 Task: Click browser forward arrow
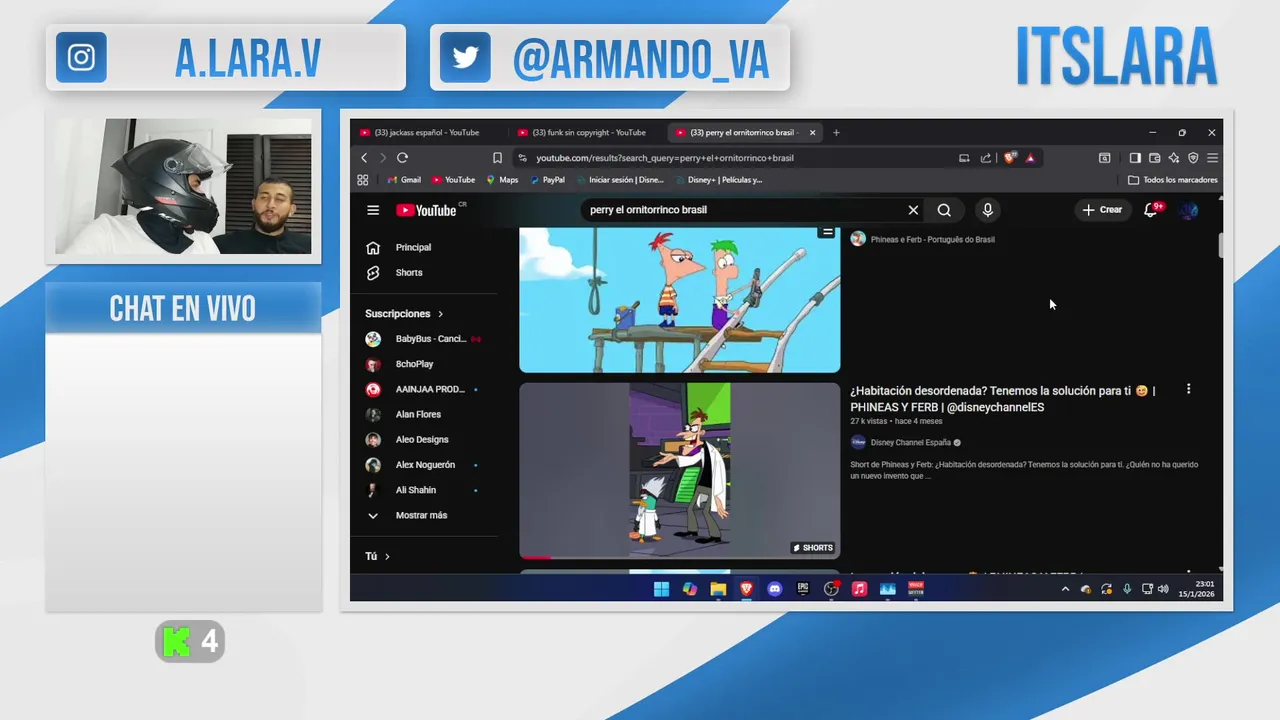tap(382, 158)
